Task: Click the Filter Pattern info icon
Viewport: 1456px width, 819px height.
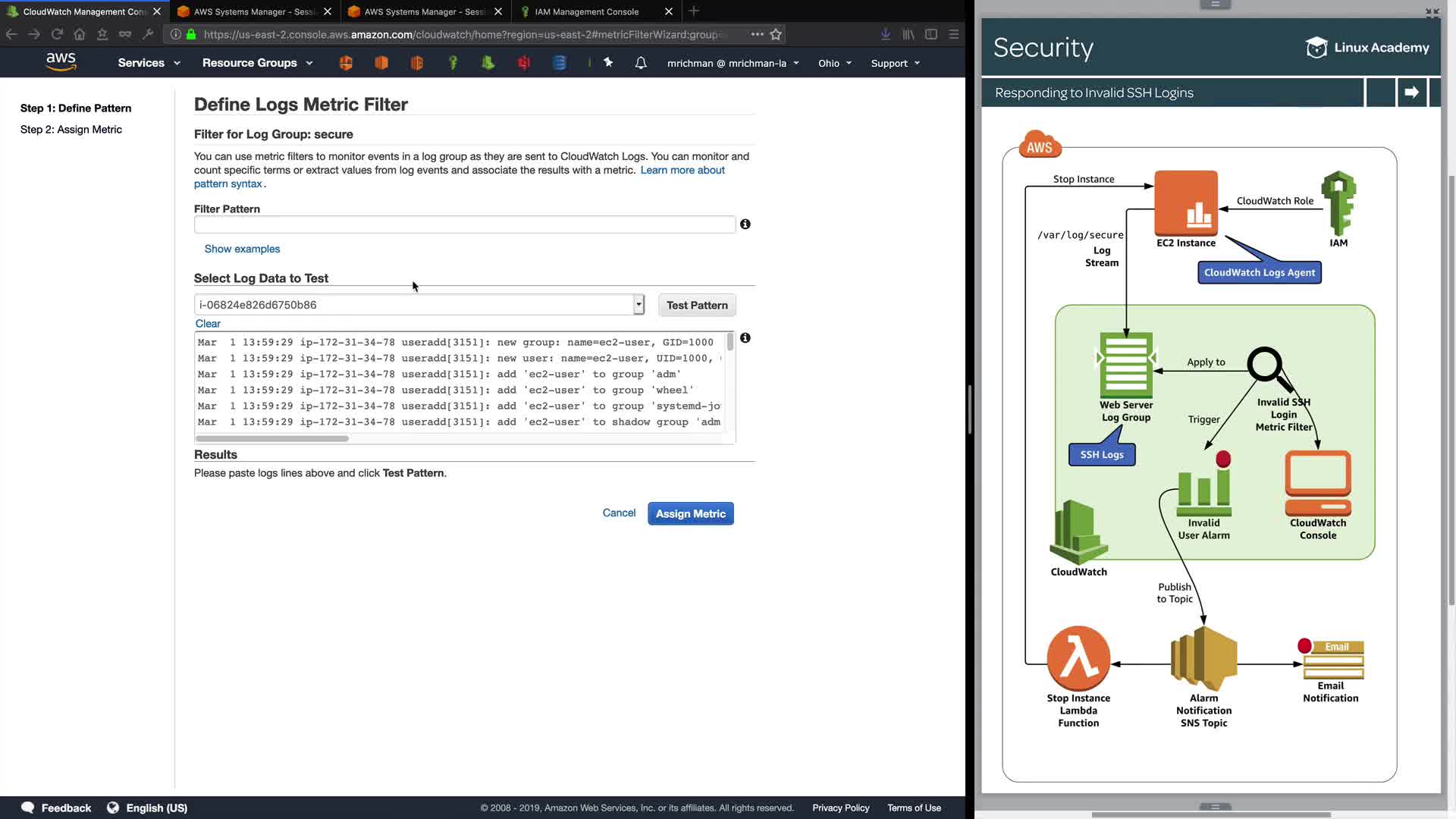Action: (745, 224)
